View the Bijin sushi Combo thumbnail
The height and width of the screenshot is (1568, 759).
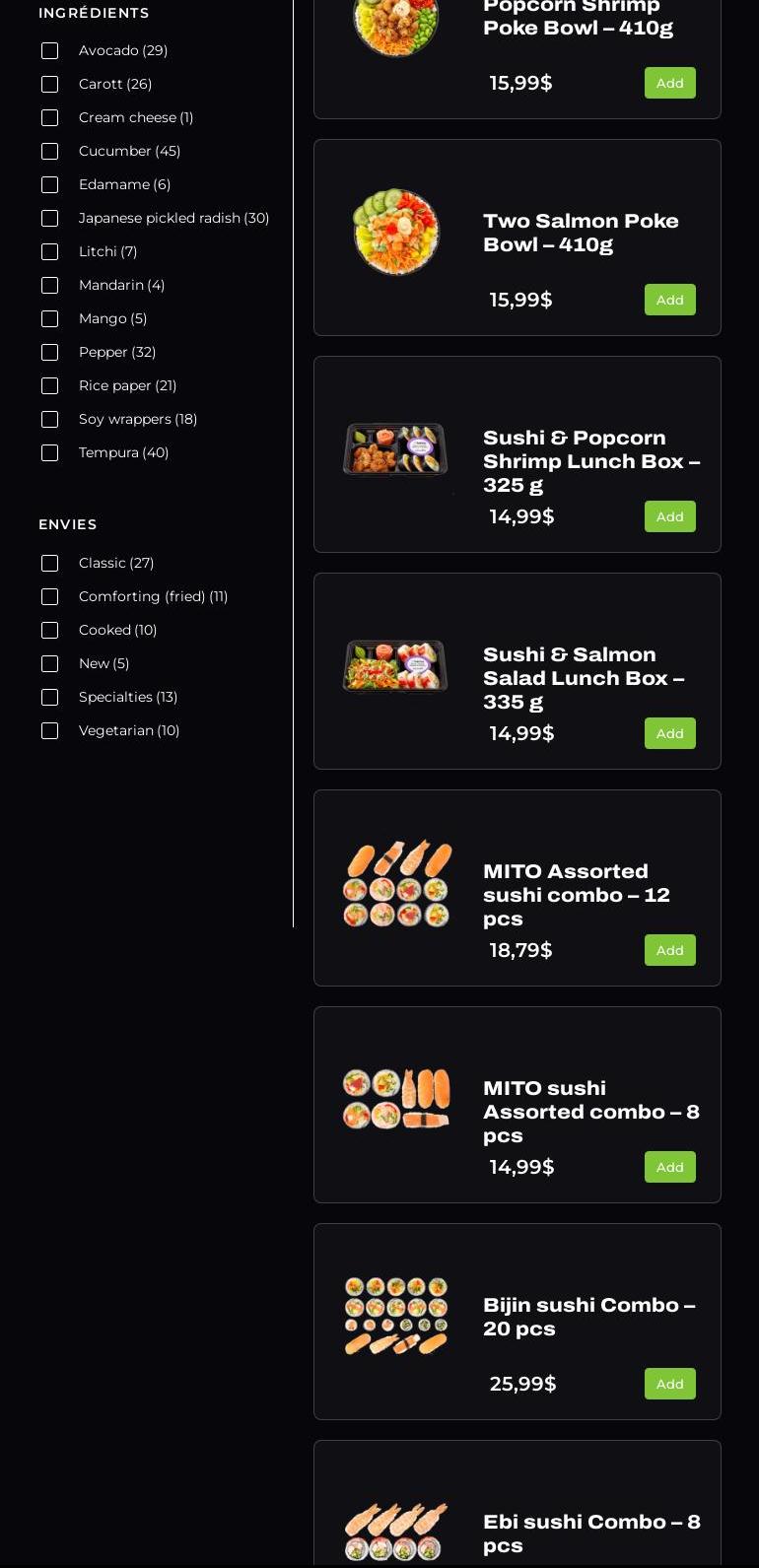396,1316
